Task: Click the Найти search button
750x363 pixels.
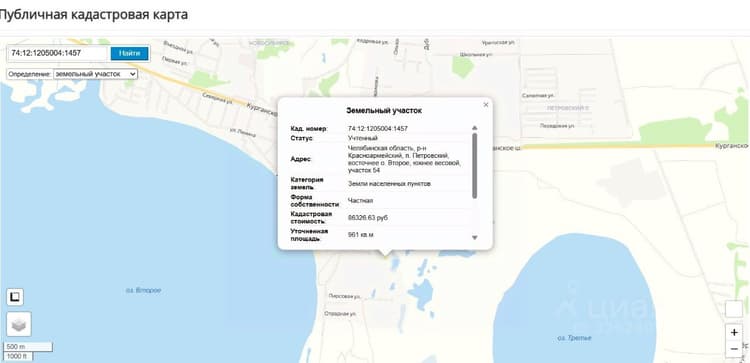Action: pos(130,53)
